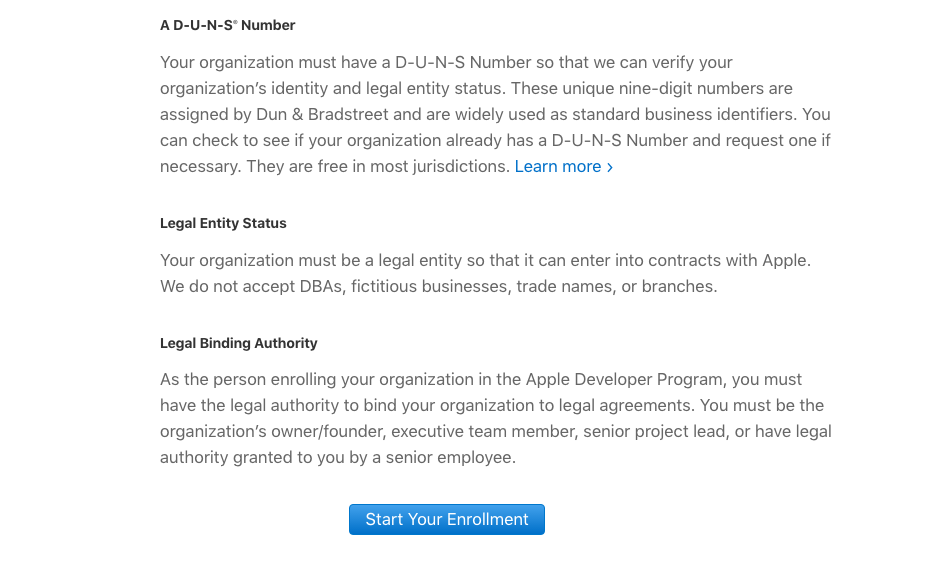This screenshot has width=938, height=563.
Task: Click the phrase owner/founder in the text
Action: 325,431
